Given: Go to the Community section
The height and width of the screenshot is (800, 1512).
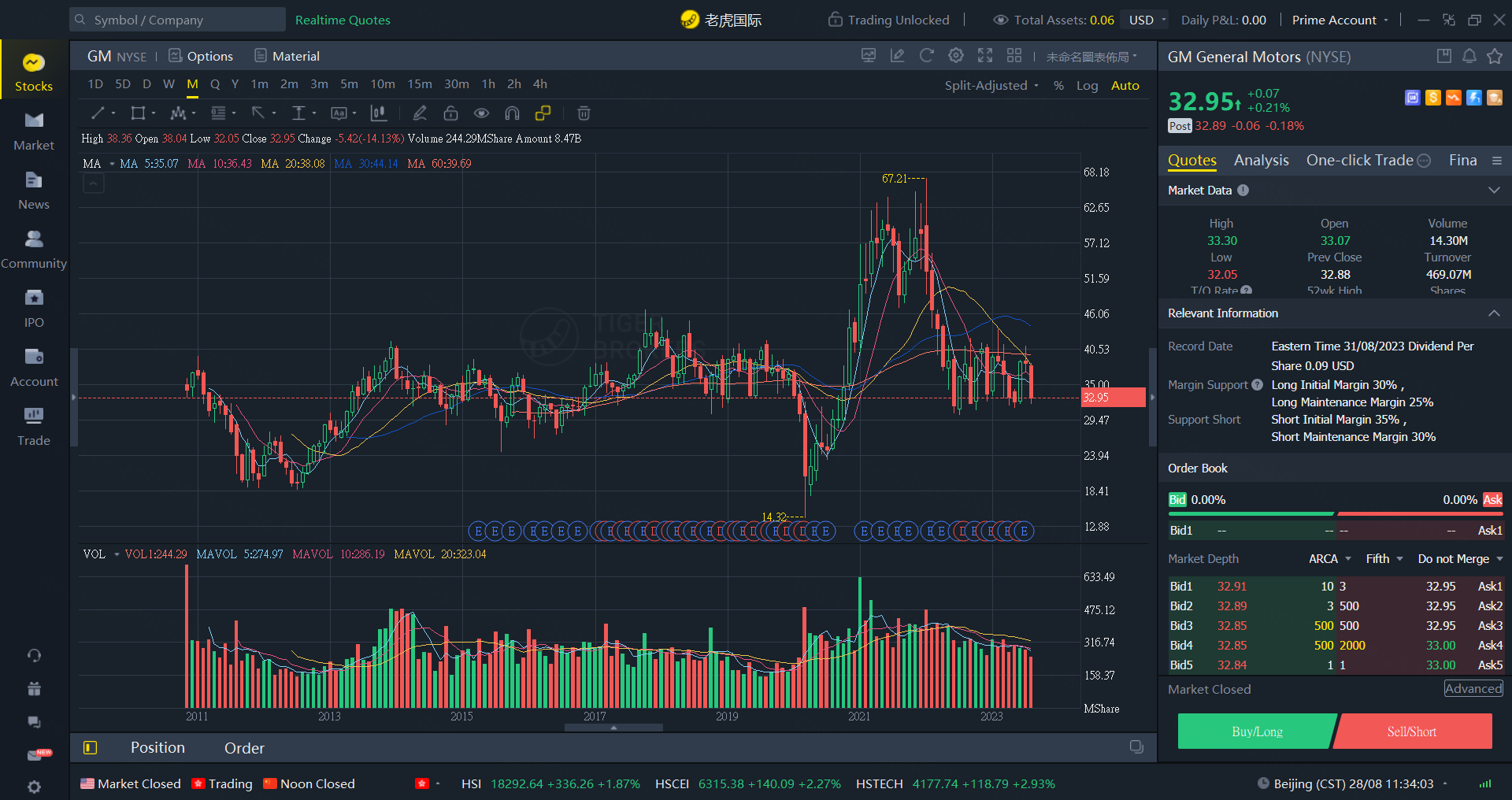Looking at the screenshot, I should click(x=34, y=250).
